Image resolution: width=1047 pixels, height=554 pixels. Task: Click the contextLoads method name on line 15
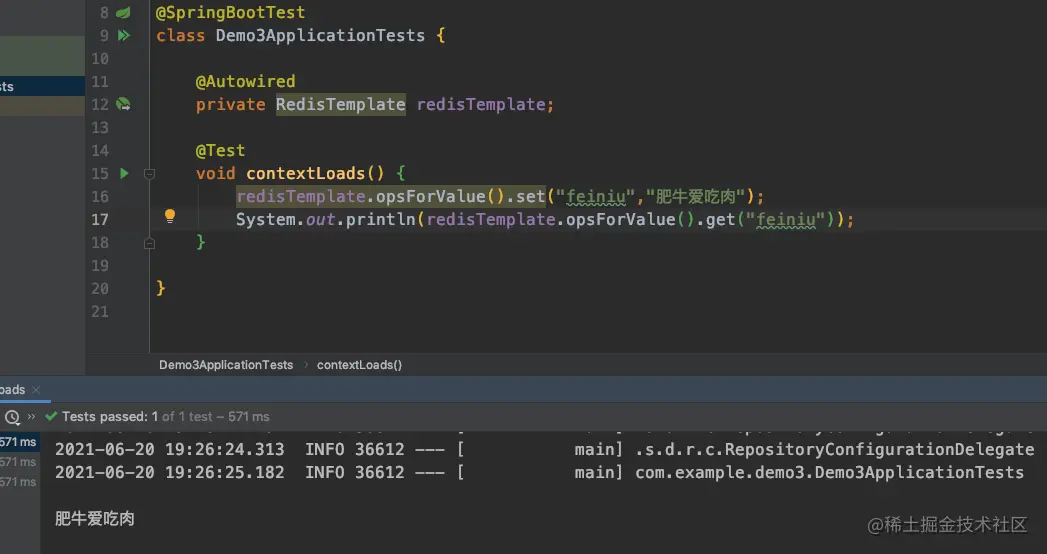click(x=306, y=174)
